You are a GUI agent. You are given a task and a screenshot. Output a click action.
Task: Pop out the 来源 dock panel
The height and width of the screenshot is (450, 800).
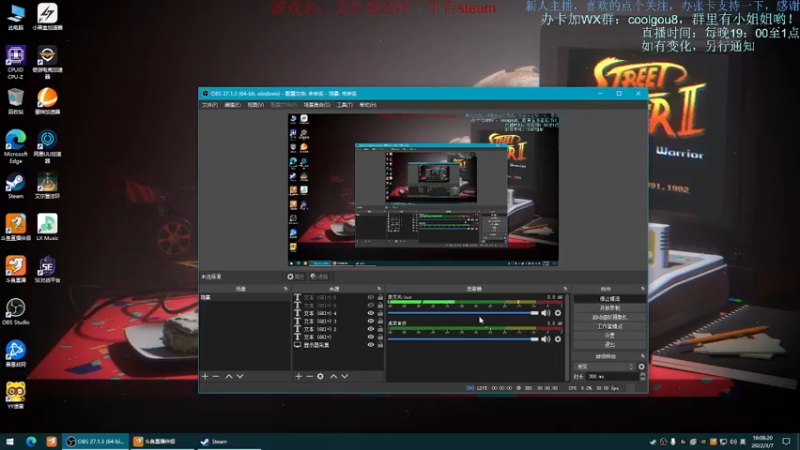point(379,289)
